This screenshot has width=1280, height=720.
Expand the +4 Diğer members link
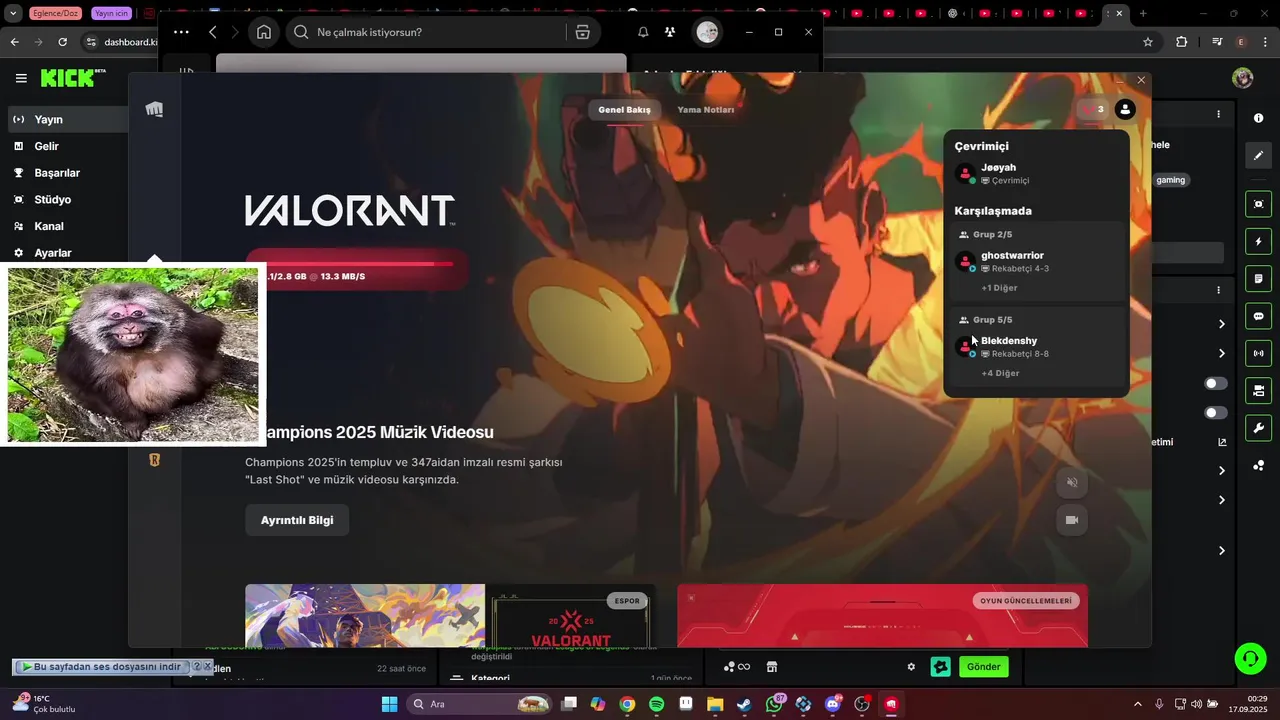1000,373
